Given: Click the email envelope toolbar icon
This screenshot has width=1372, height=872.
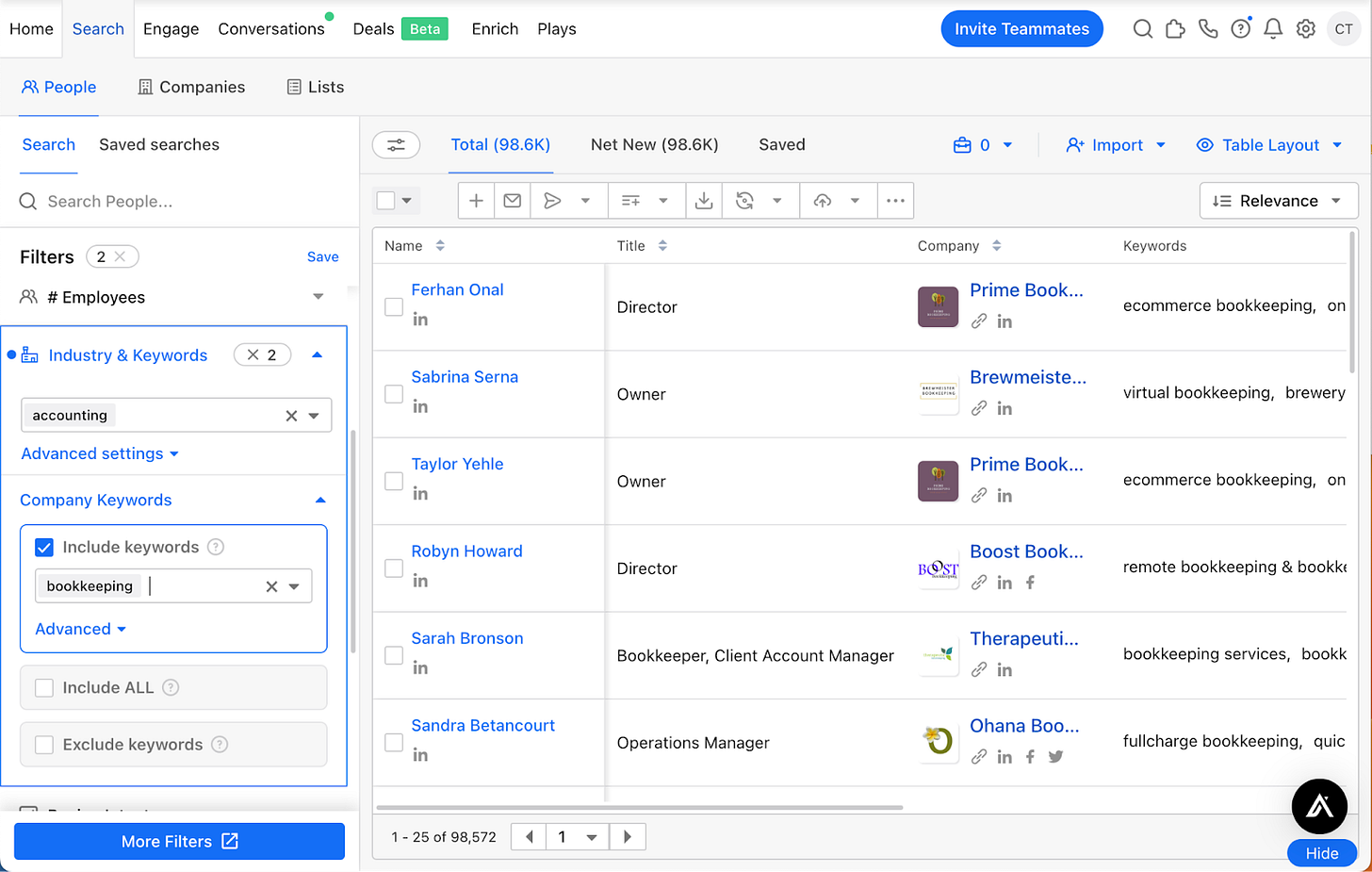Looking at the screenshot, I should 513,201.
